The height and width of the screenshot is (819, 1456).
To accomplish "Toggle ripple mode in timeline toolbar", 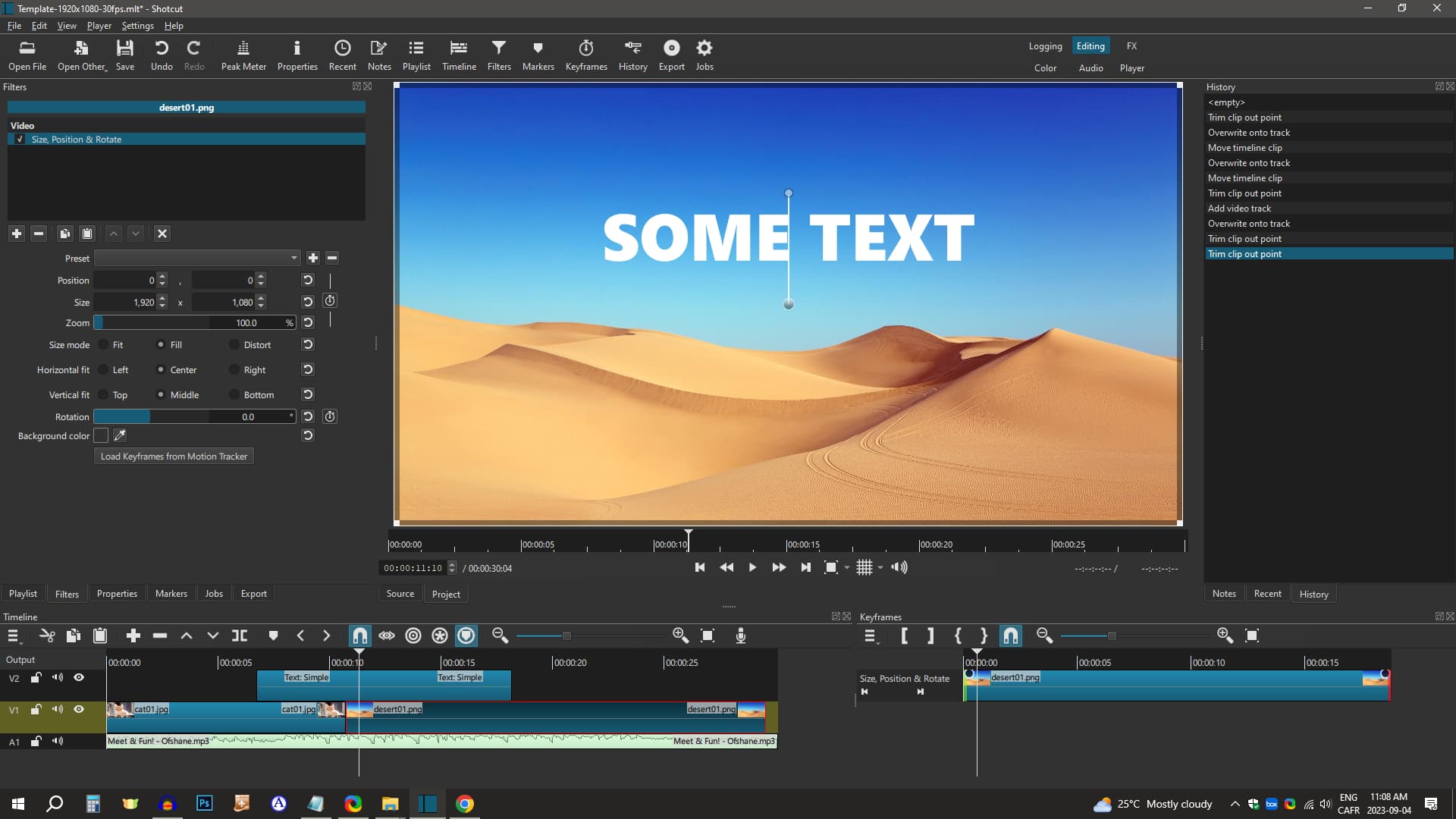I will pyautogui.click(x=413, y=635).
